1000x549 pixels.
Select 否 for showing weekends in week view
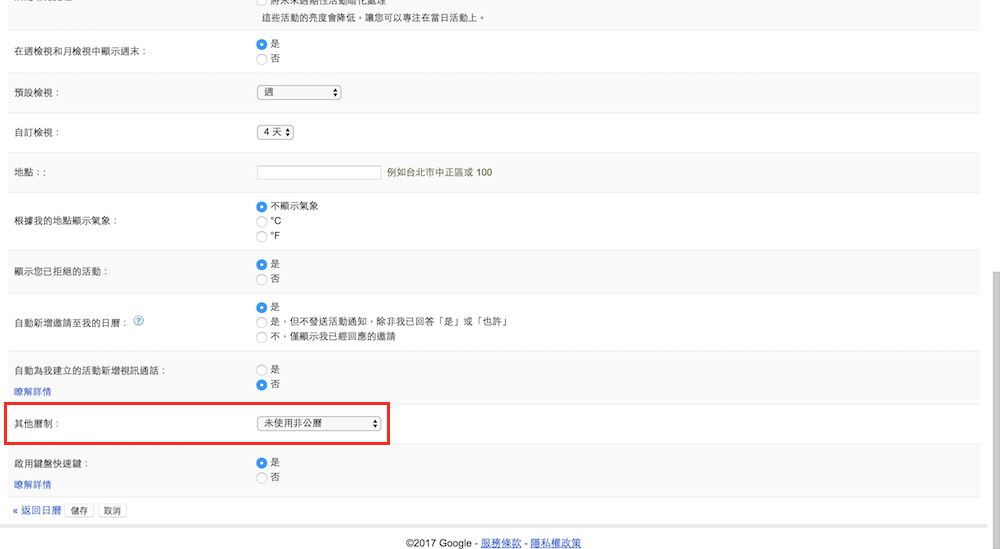coord(262,59)
